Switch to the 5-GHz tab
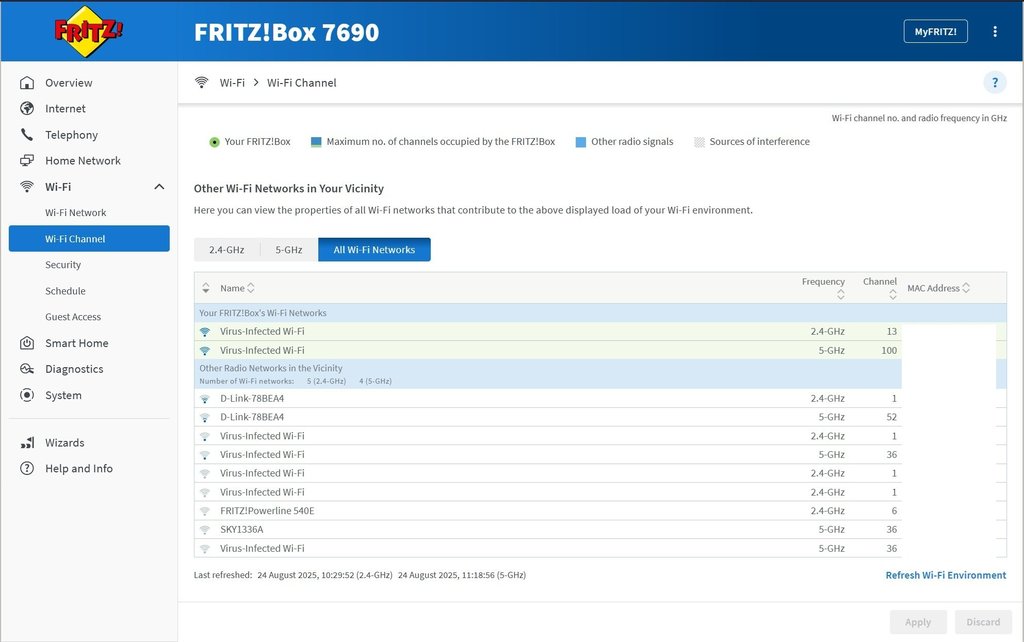 click(289, 250)
